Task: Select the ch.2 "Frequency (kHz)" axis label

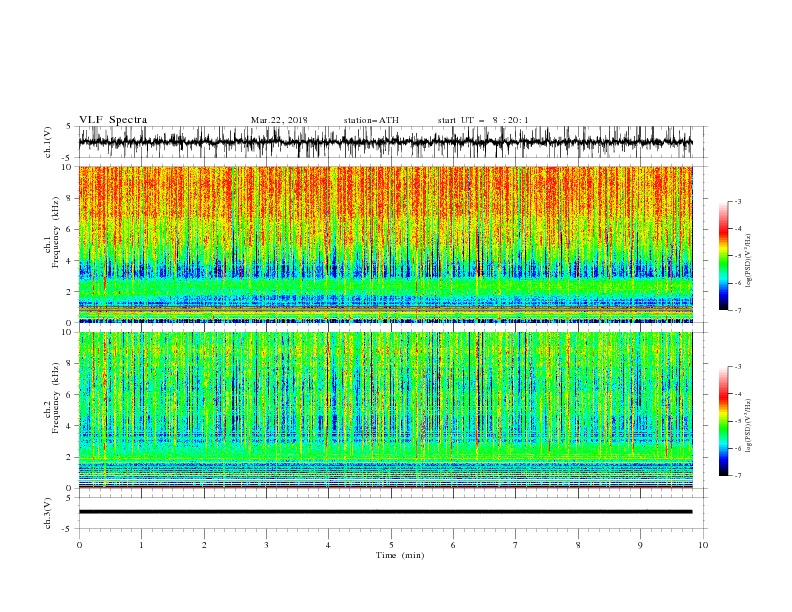Action: tap(55, 398)
